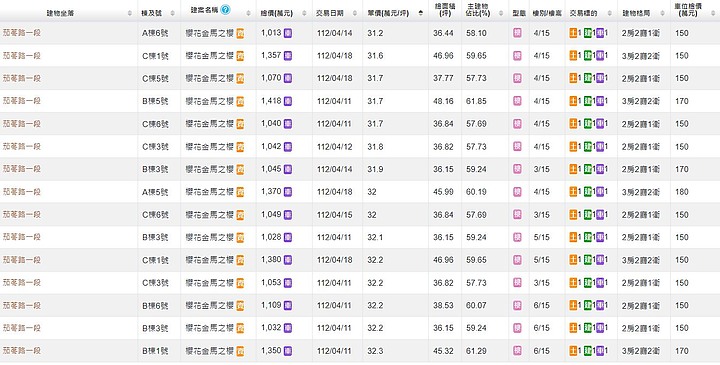Open the 櫻花金馬之櫻 link in the B棟5號 row
The width and height of the screenshot is (720, 365).
coord(210,101)
